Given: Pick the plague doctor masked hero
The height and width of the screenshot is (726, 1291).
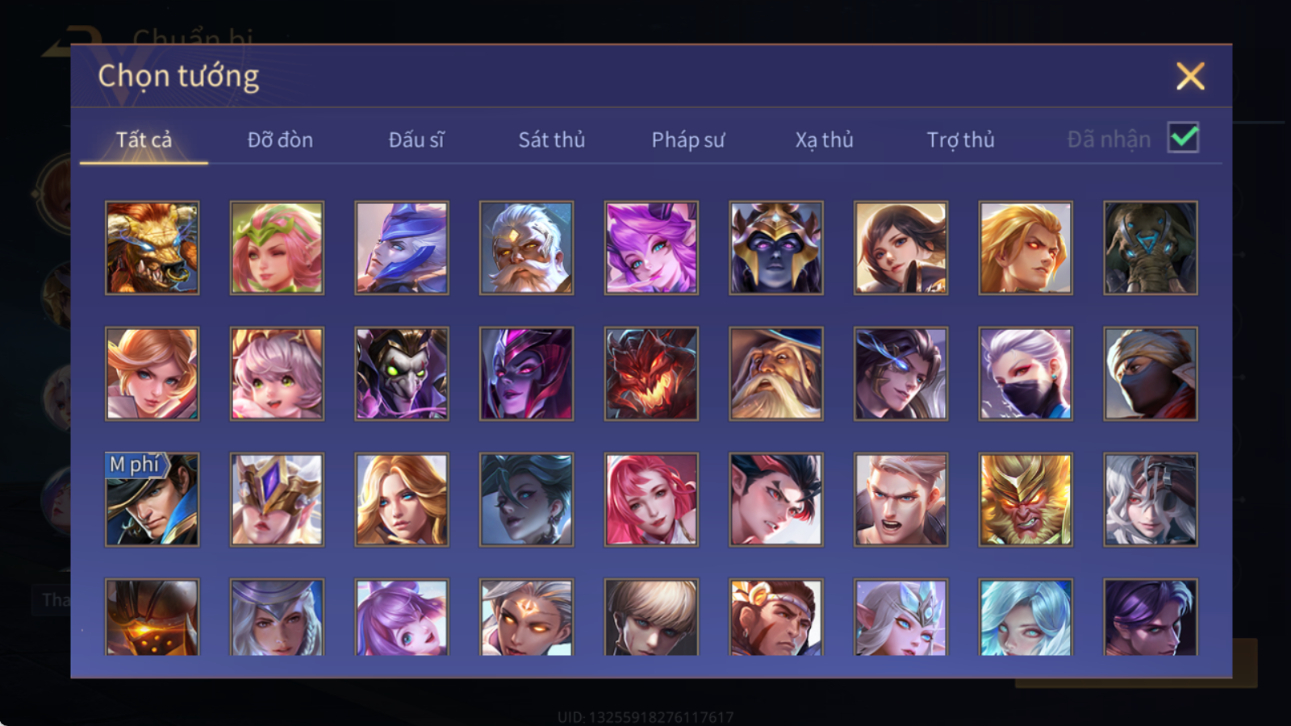Looking at the screenshot, I should pos(401,373).
